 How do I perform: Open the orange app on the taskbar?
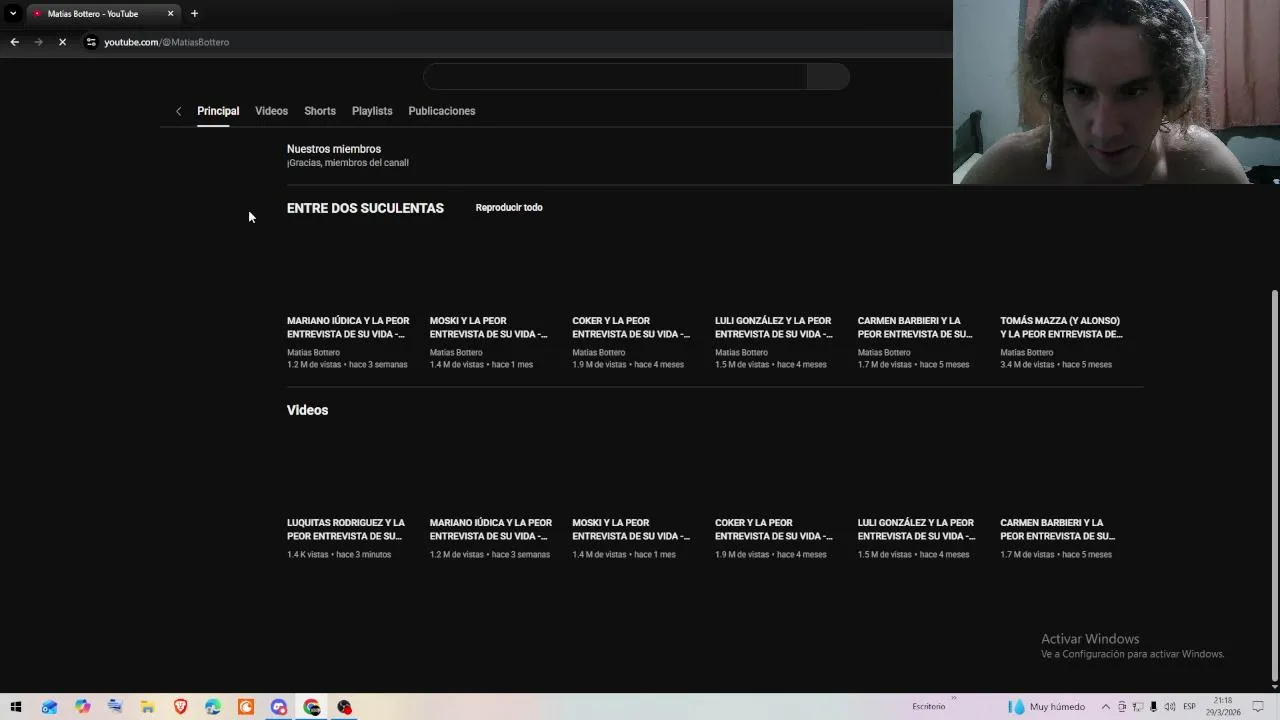click(246, 707)
